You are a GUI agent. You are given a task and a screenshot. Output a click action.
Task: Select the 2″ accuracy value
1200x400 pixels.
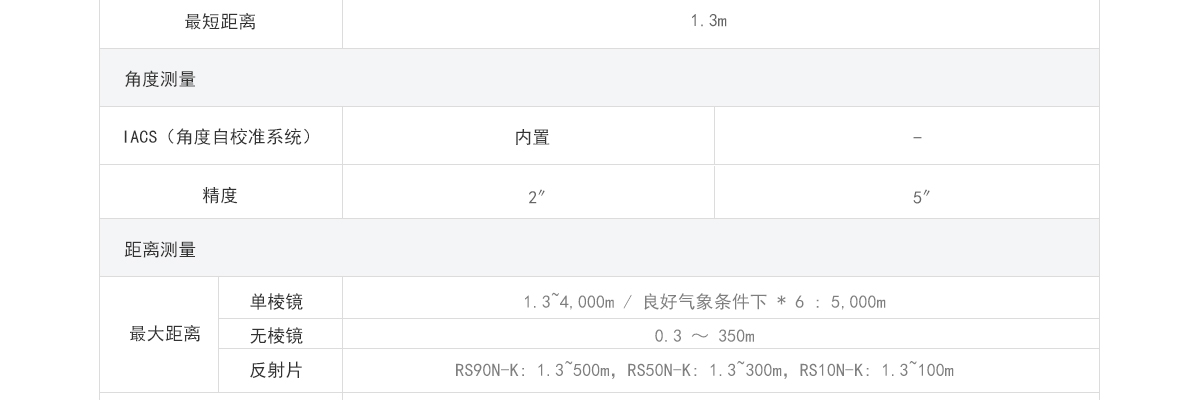coord(536,197)
